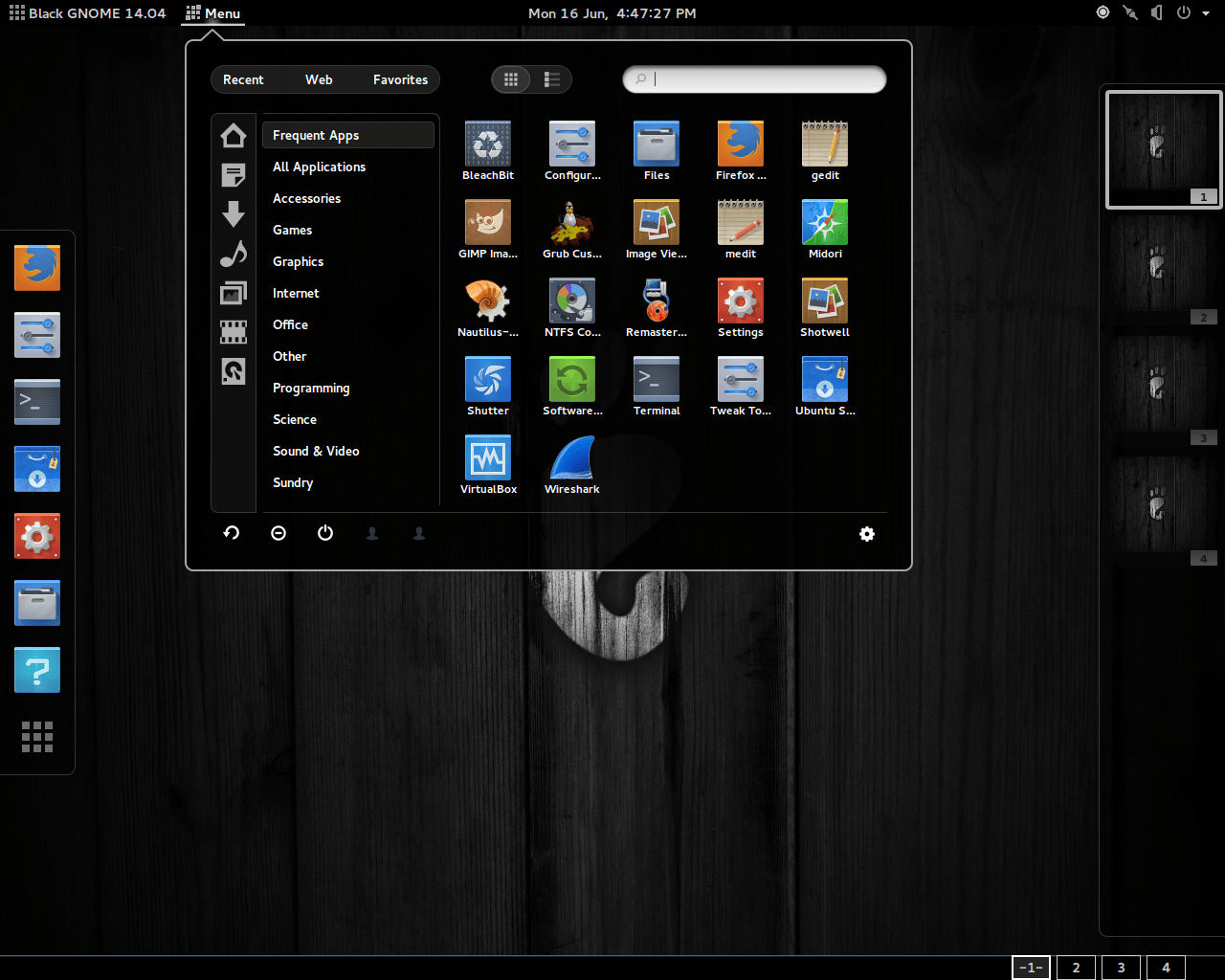Switch to workspace 3 in bottom panel

point(1121,968)
